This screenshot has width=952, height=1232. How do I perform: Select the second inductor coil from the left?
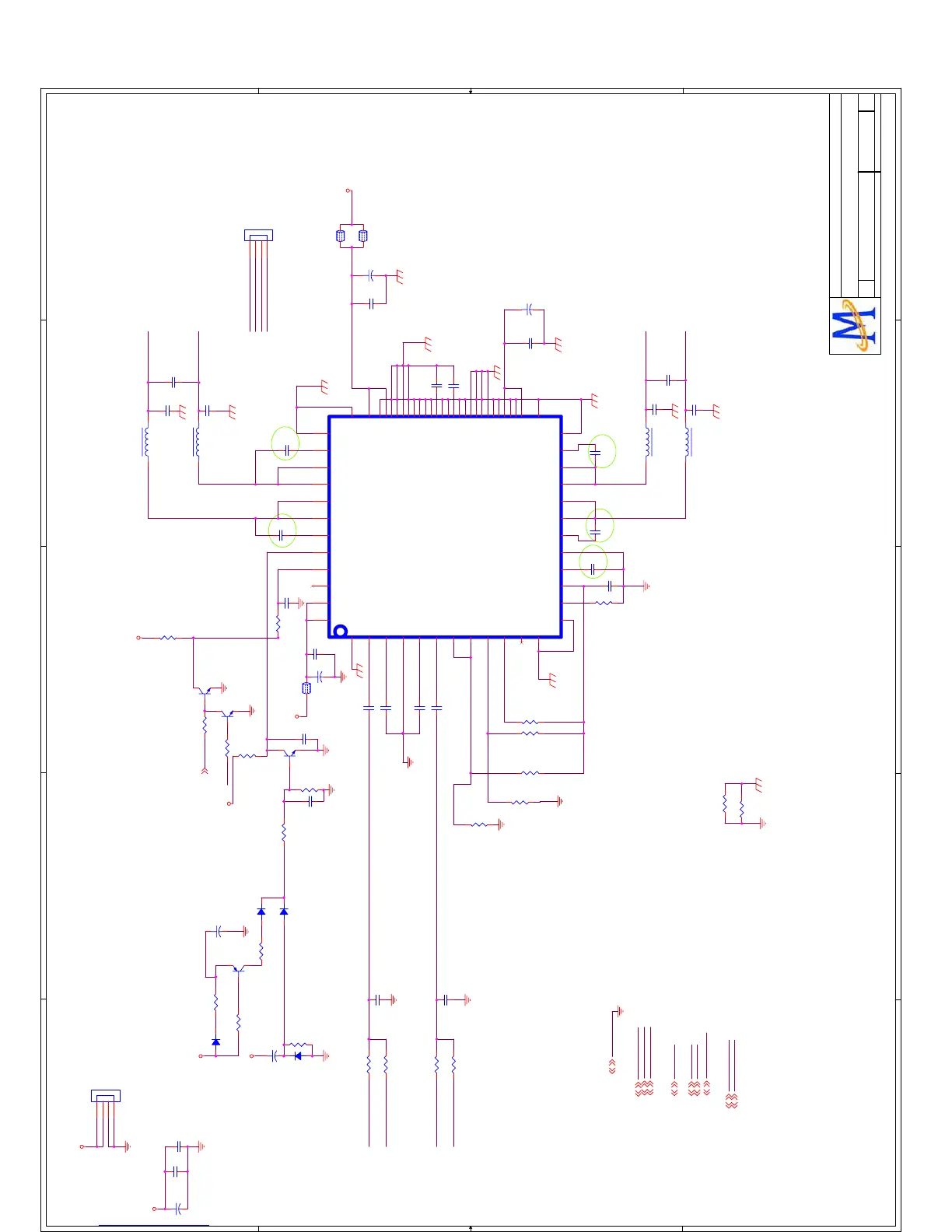196,442
